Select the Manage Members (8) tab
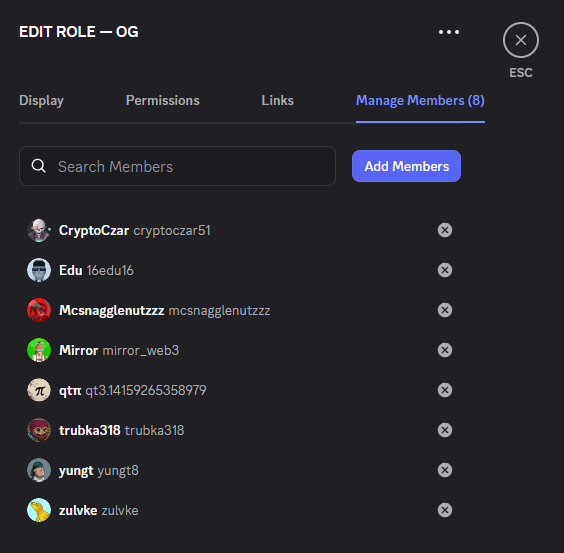This screenshot has width=564, height=553. coord(420,101)
